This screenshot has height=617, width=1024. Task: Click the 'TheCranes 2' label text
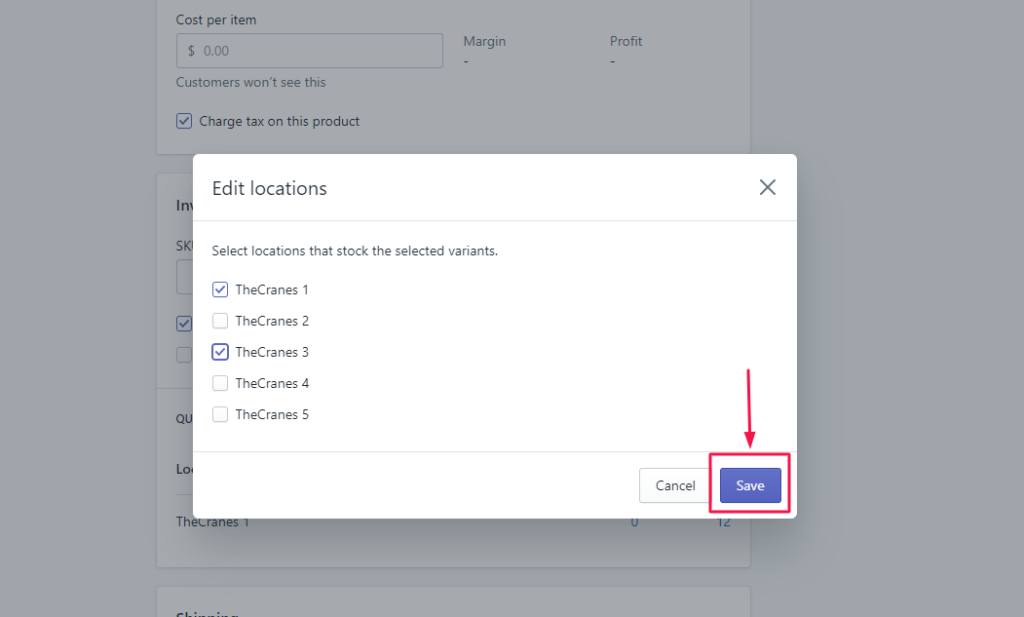(x=272, y=321)
